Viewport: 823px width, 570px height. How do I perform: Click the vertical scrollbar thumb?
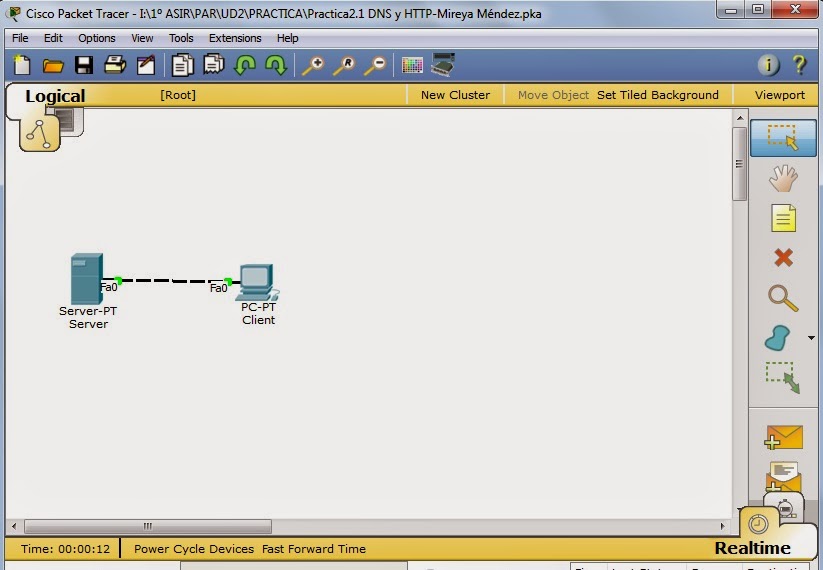pos(739,163)
